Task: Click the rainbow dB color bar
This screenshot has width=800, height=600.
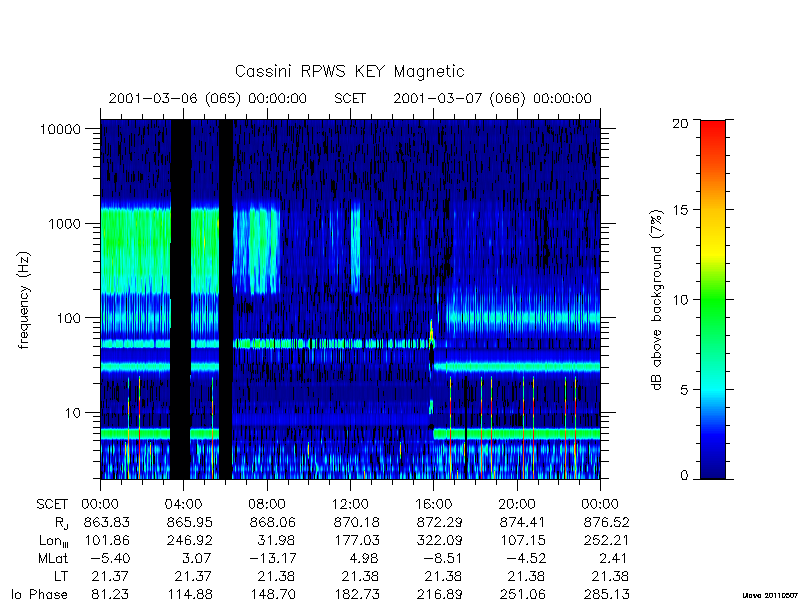Action: pyautogui.click(x=713, y=299)
